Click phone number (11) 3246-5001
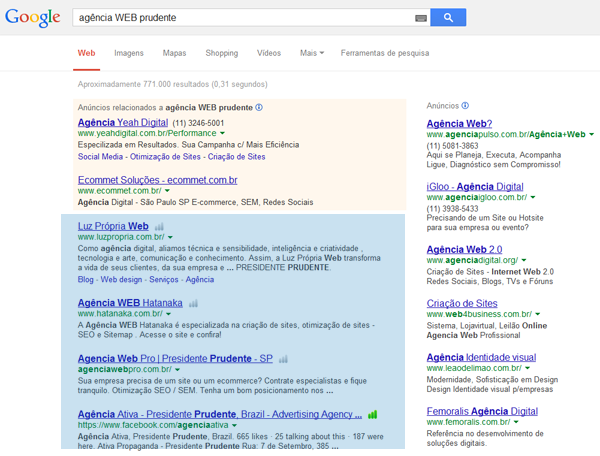Image resolution: width=600 pixels, height=456 pixels. point(198,123)
